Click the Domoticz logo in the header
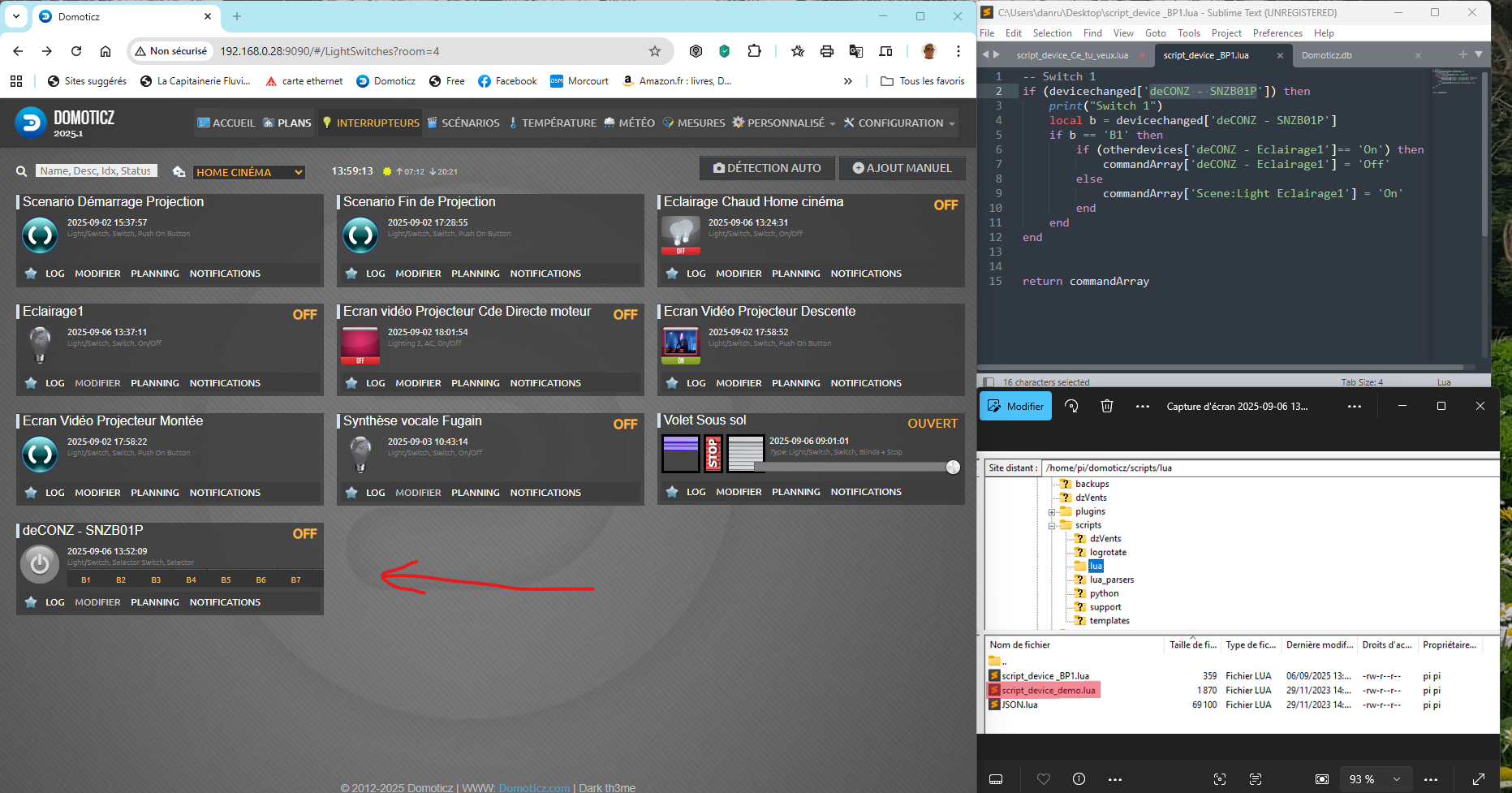The height and width of the screenshot is (793, 1512). [x=31, y=123]
